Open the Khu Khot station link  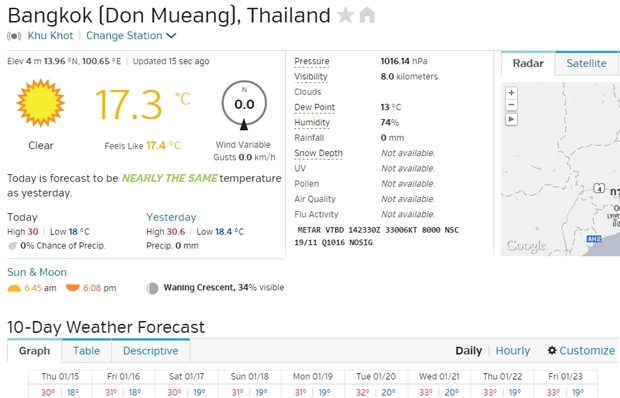coord(50,36)
